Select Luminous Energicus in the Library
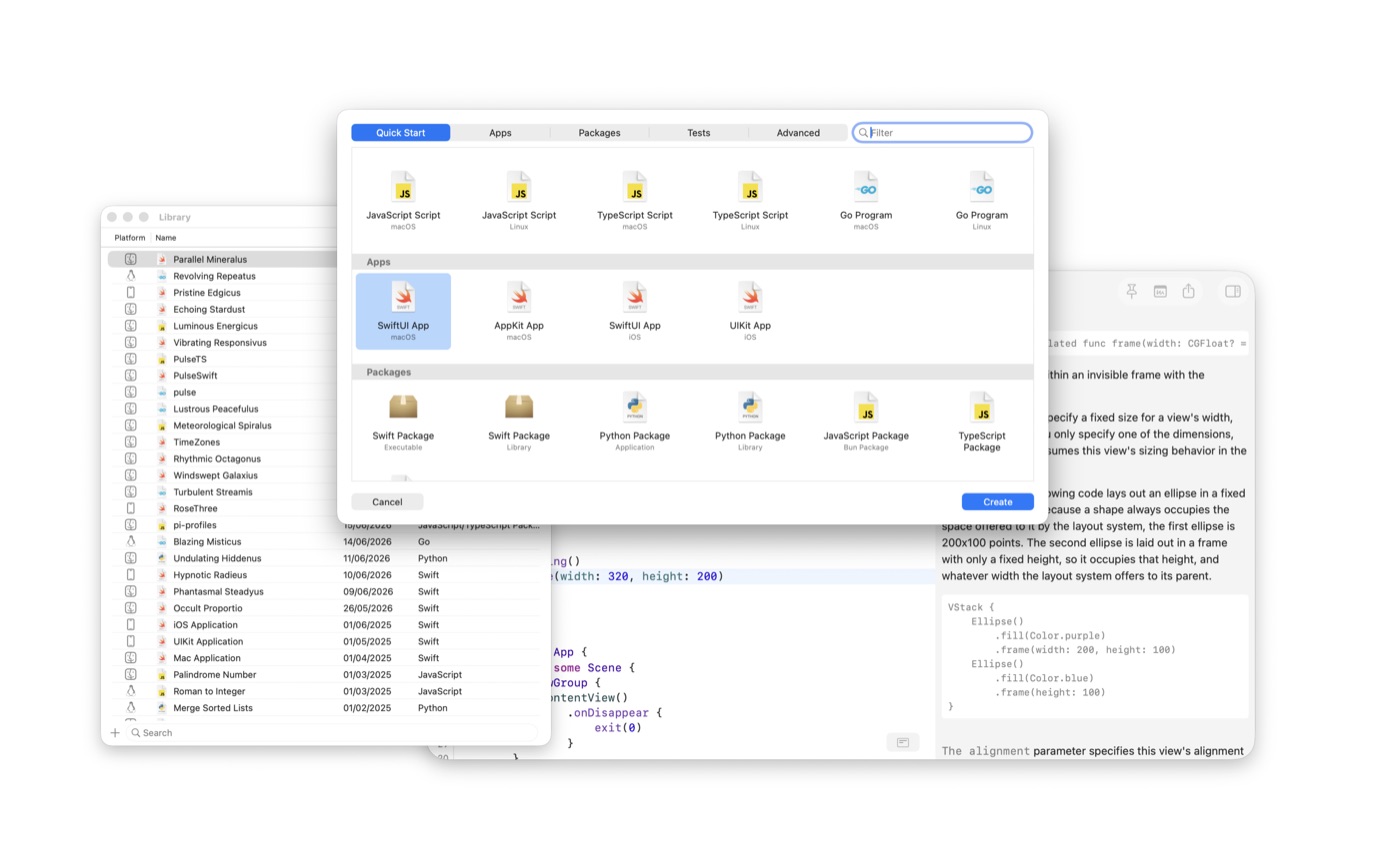 222,326
